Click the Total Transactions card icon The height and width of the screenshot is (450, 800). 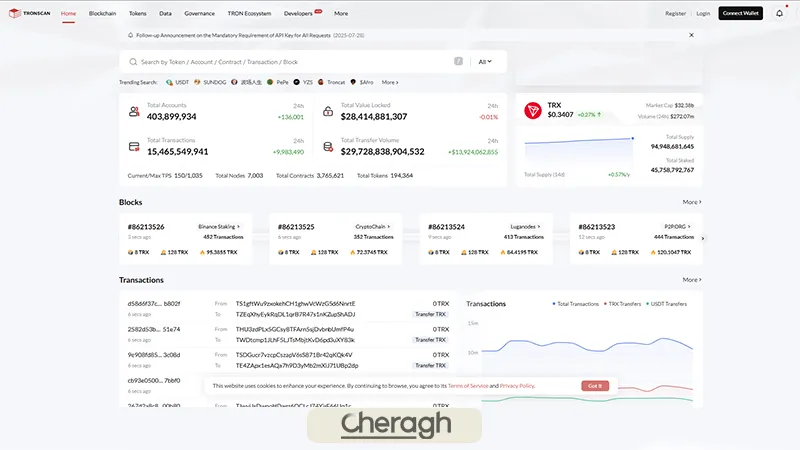click(x=134, y=147)
